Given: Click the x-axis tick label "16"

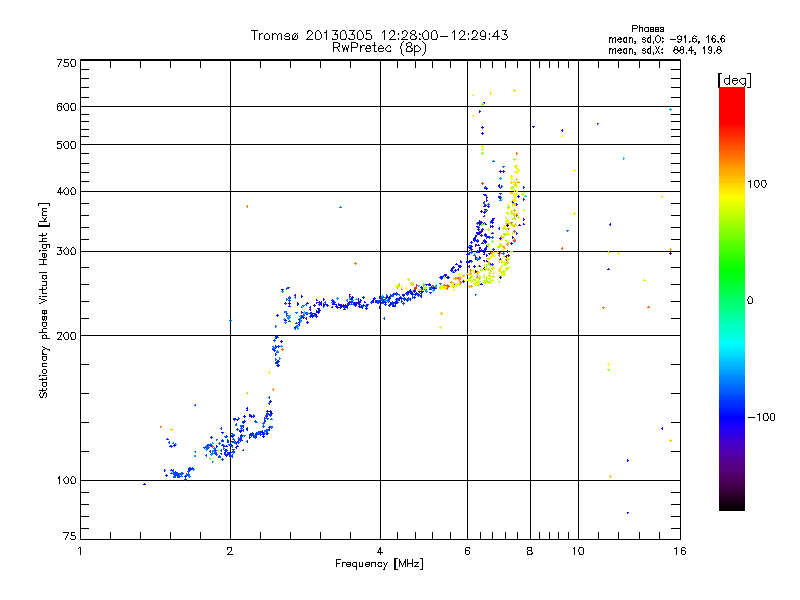Looking at the screenshot, I should point(680,551).
